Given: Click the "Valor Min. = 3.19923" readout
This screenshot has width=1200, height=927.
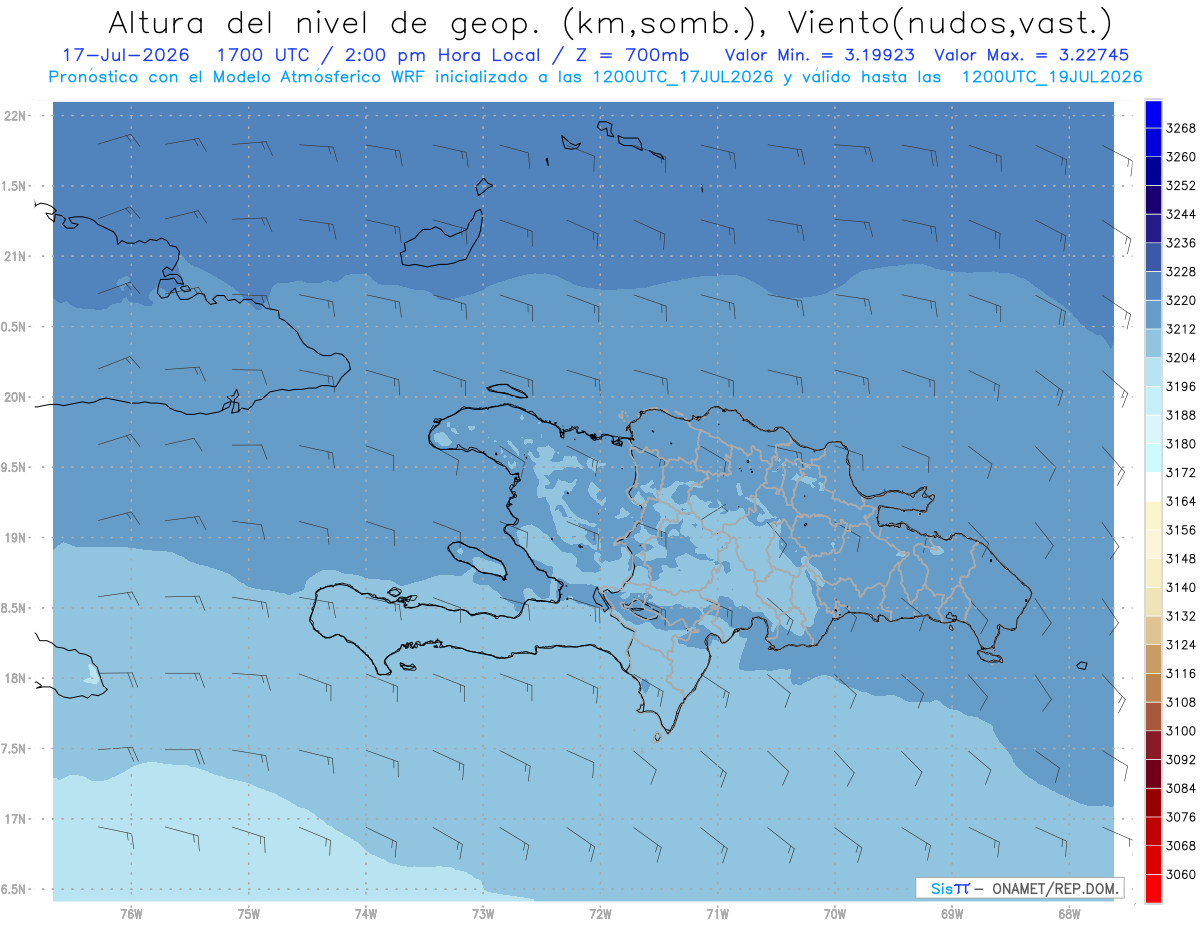Looking at the screenshot, I should [820, 55].
